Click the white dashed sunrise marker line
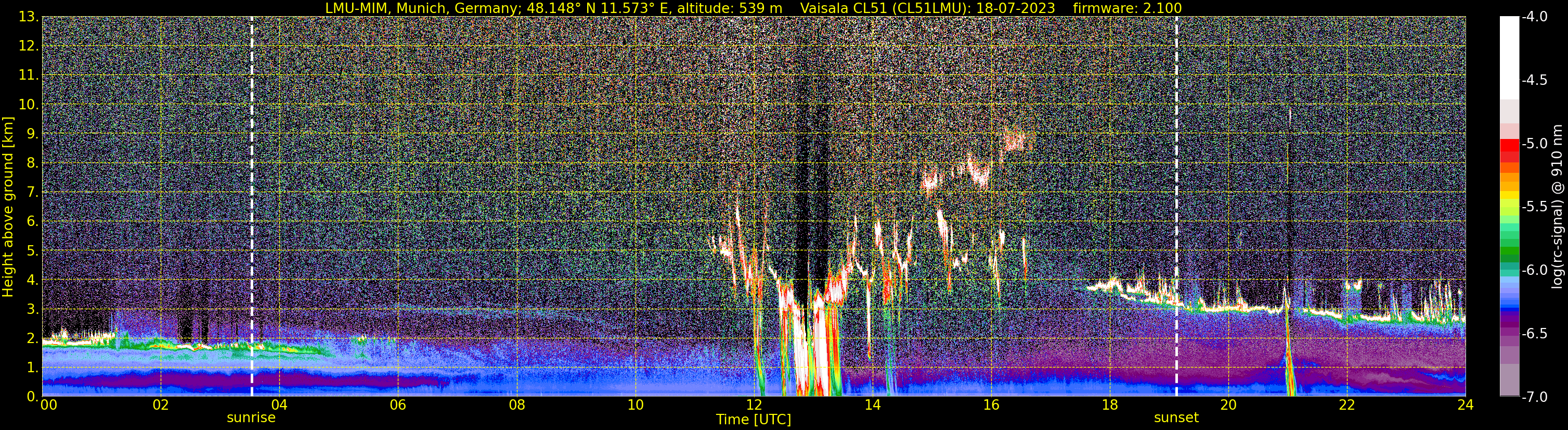The height and width of the screenshot is (430, 1568). pos(251,207)
